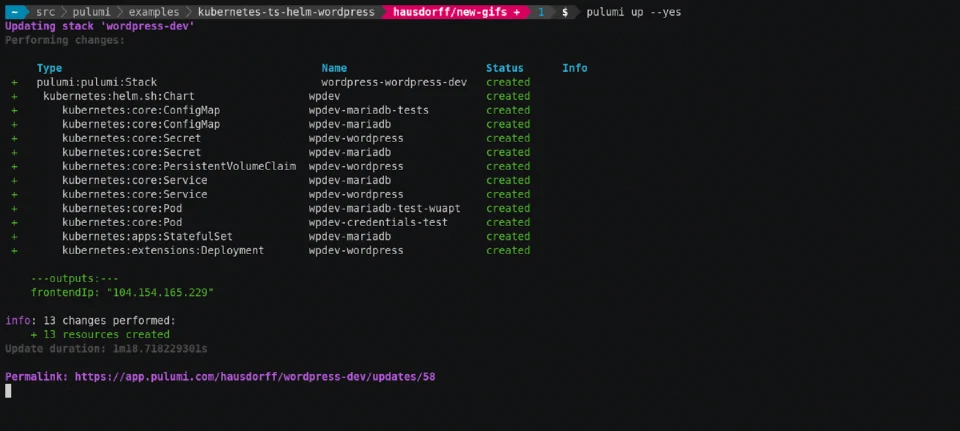This screenshot has height=431, width=960.
Task: Open the app.pulumi.com permalink URL
Action: [255, 377]
